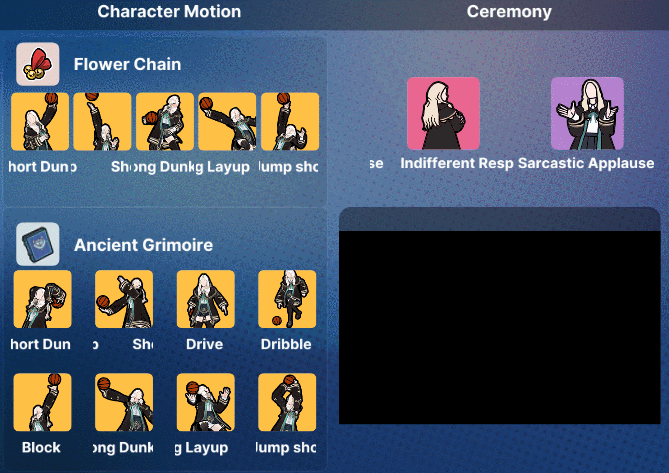This screenshot has width=669, height=473.
Task: Pick the Block motion icon
Action: [42, 402]
